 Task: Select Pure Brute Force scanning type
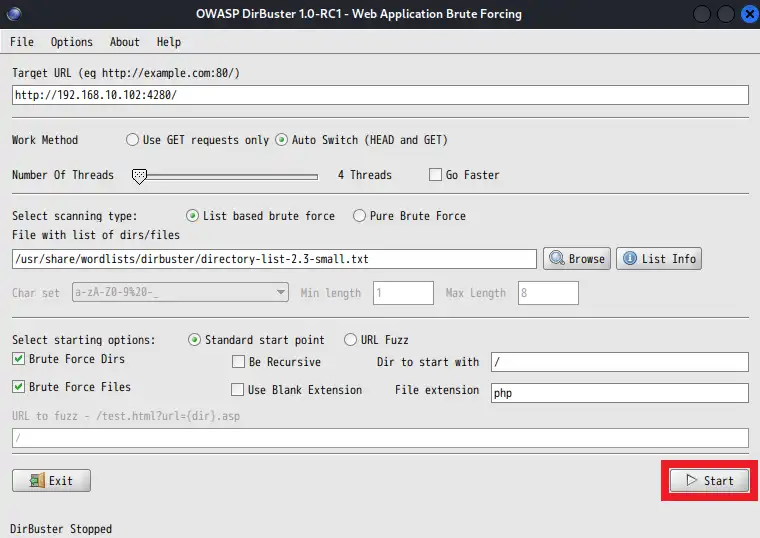359,216
